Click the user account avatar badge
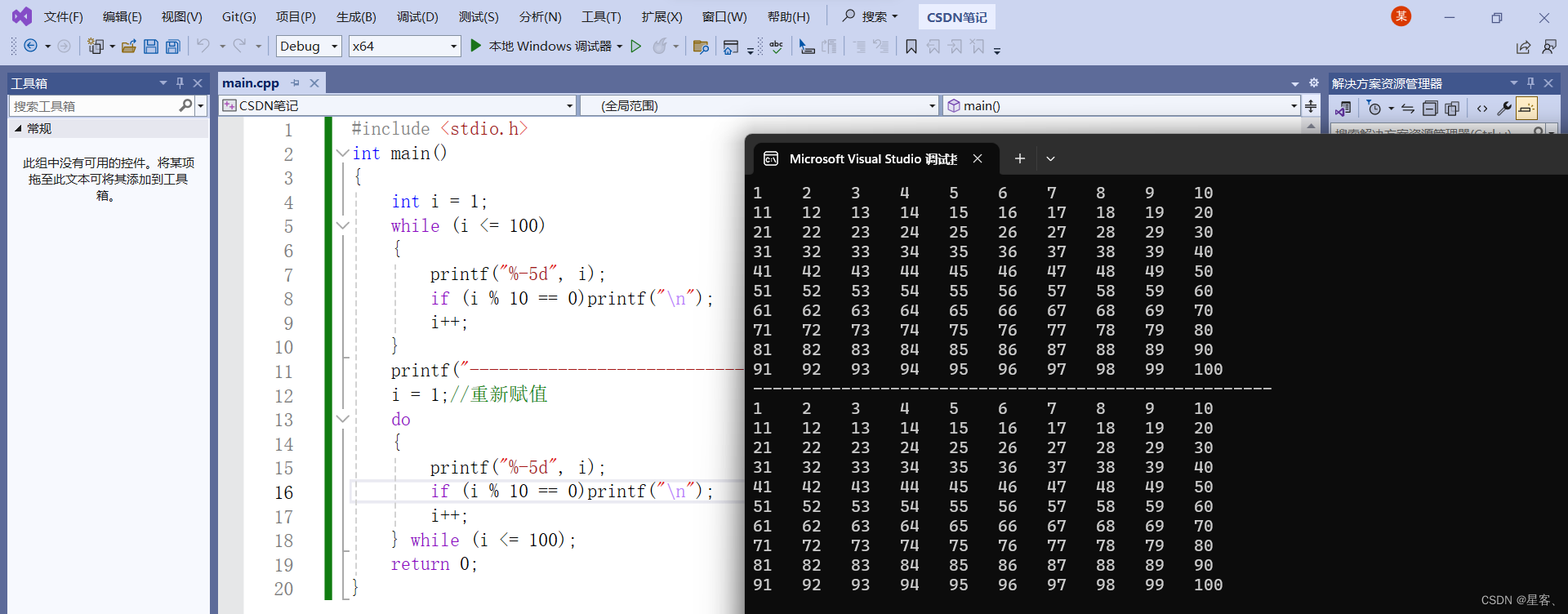 [1401, 16]
